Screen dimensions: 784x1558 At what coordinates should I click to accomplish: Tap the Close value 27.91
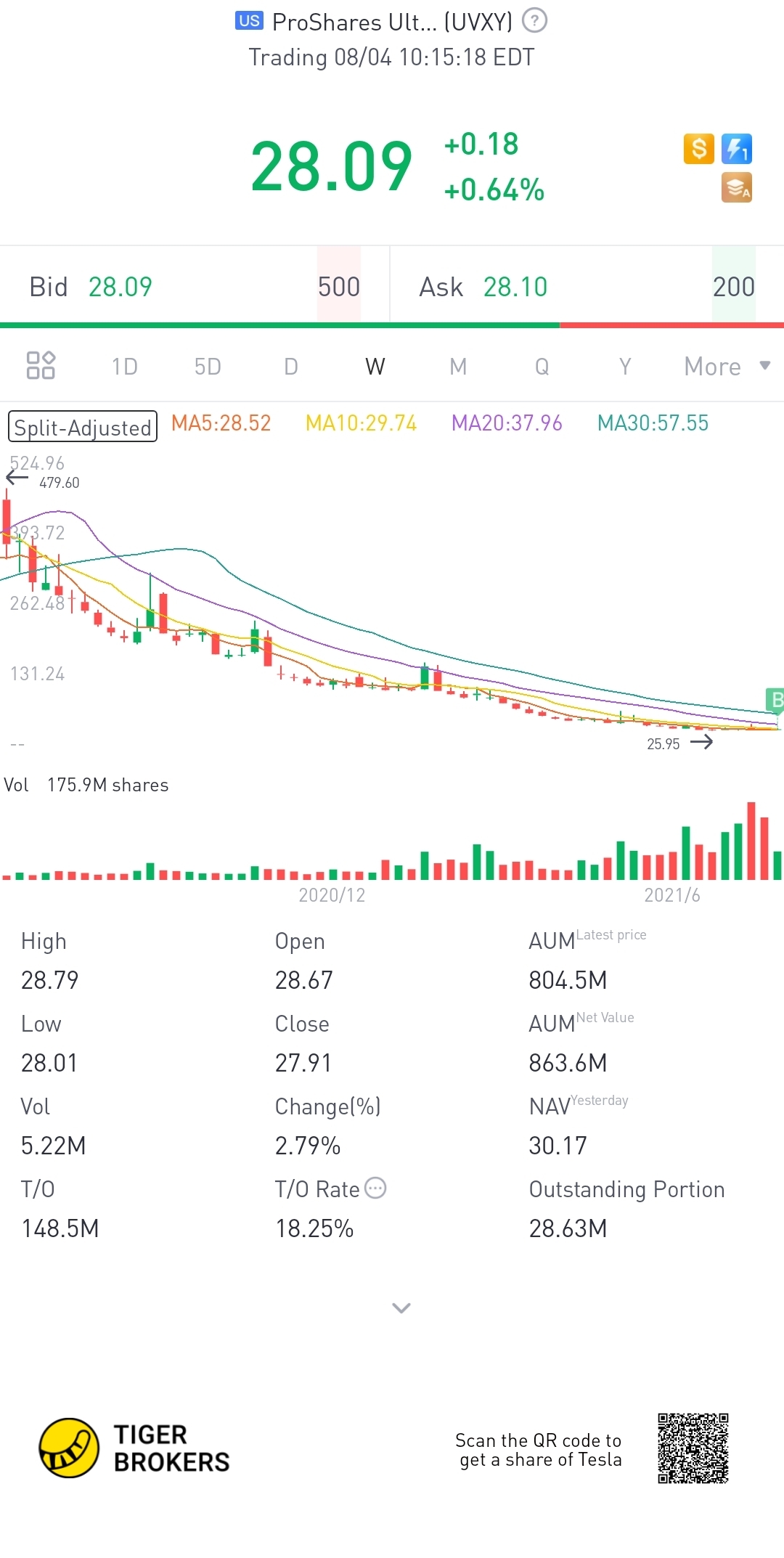coord(303,1063)
